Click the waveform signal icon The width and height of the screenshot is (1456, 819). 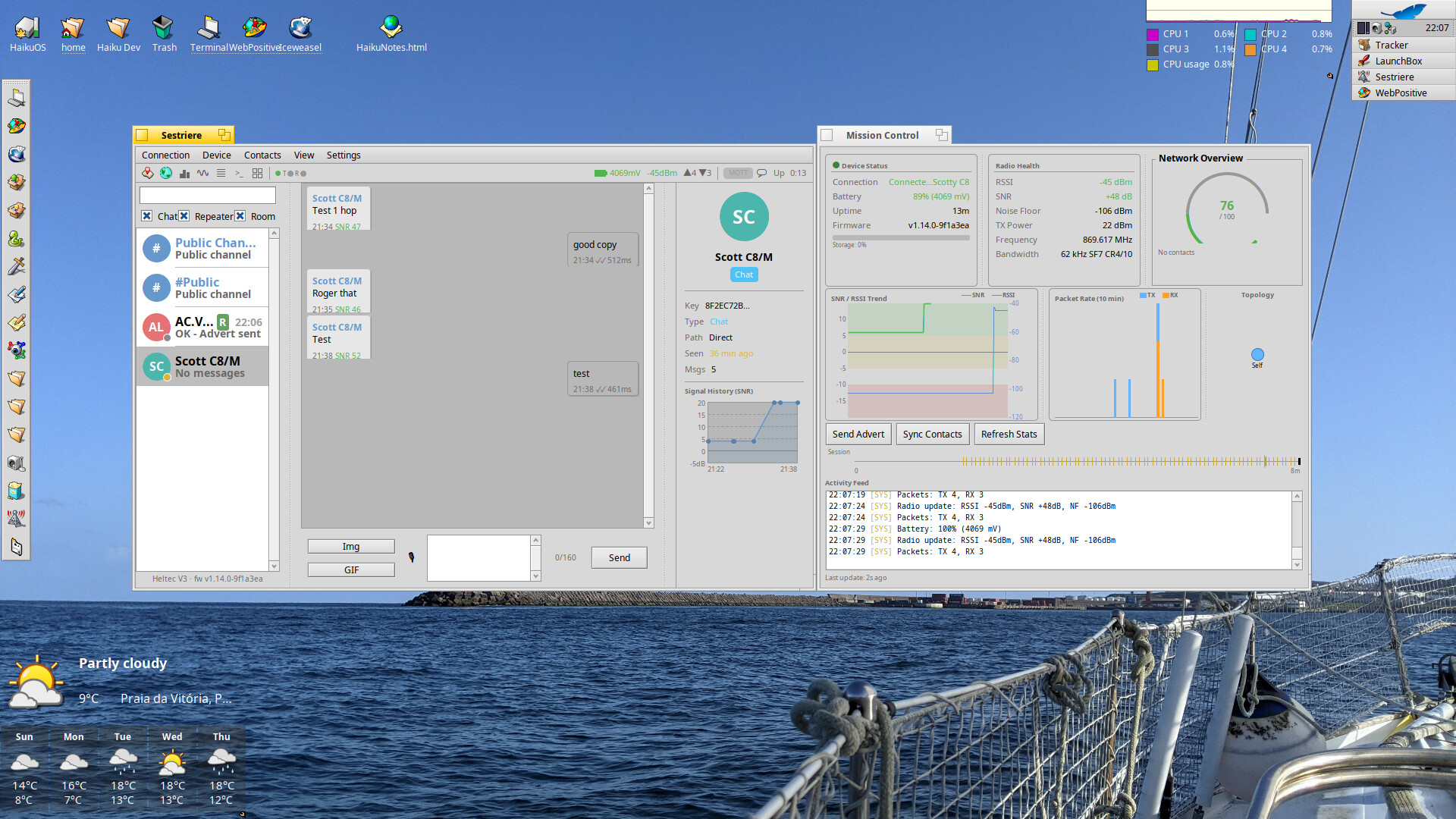202,173
